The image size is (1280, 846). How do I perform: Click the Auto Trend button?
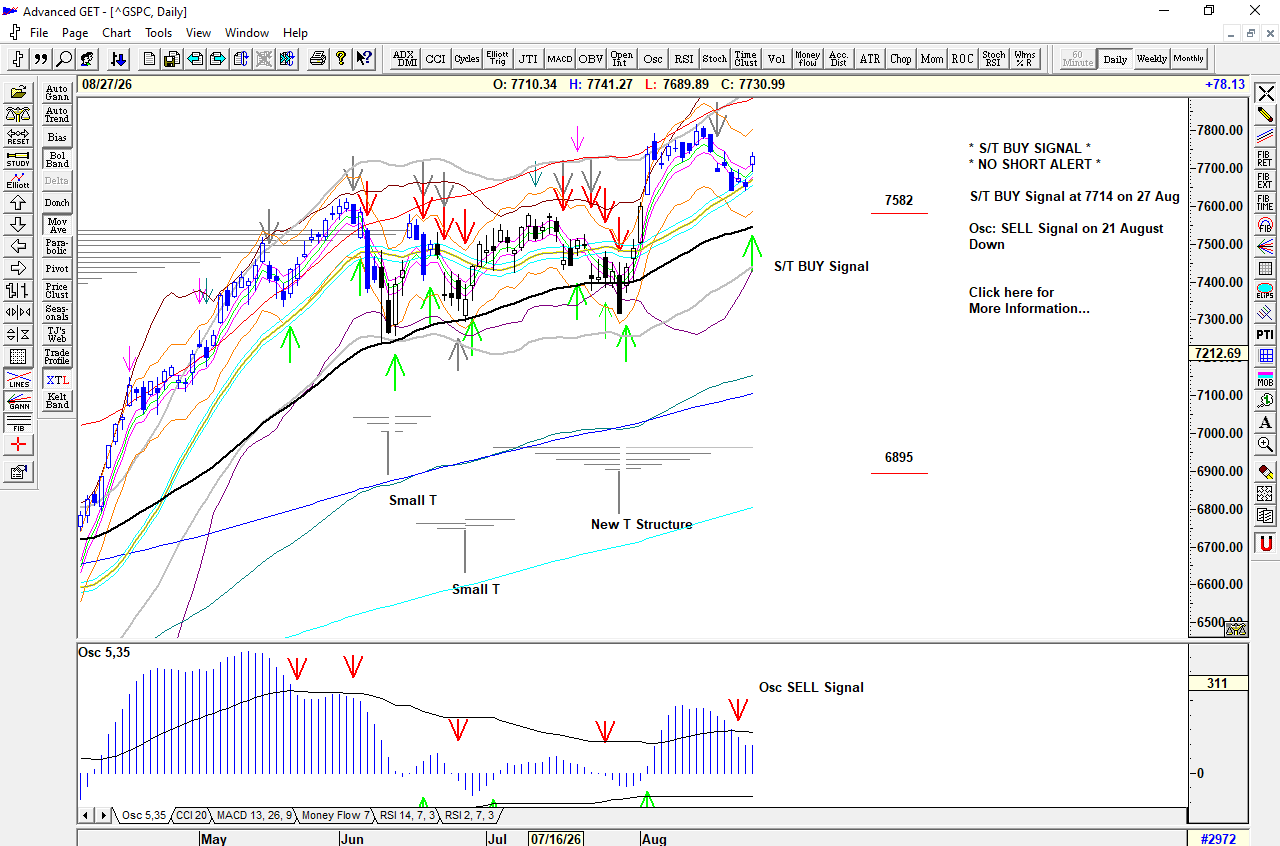57,116
